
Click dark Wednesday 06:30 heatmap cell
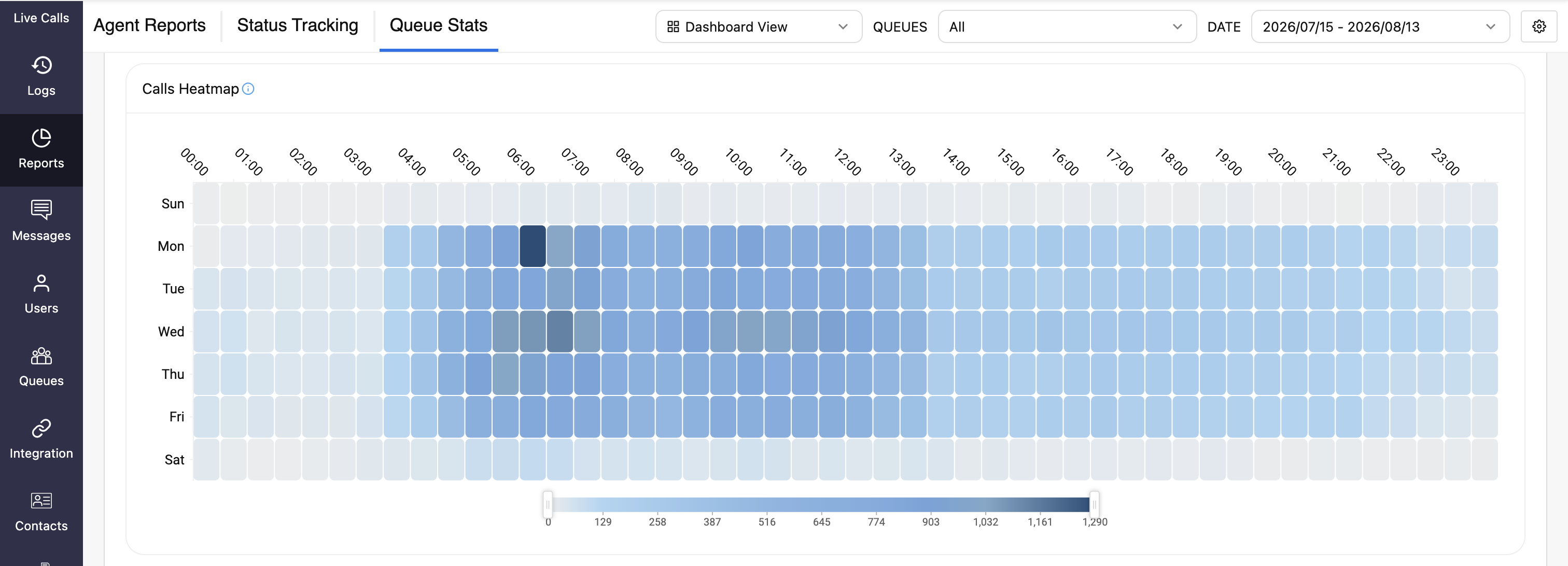coord(560,331)
